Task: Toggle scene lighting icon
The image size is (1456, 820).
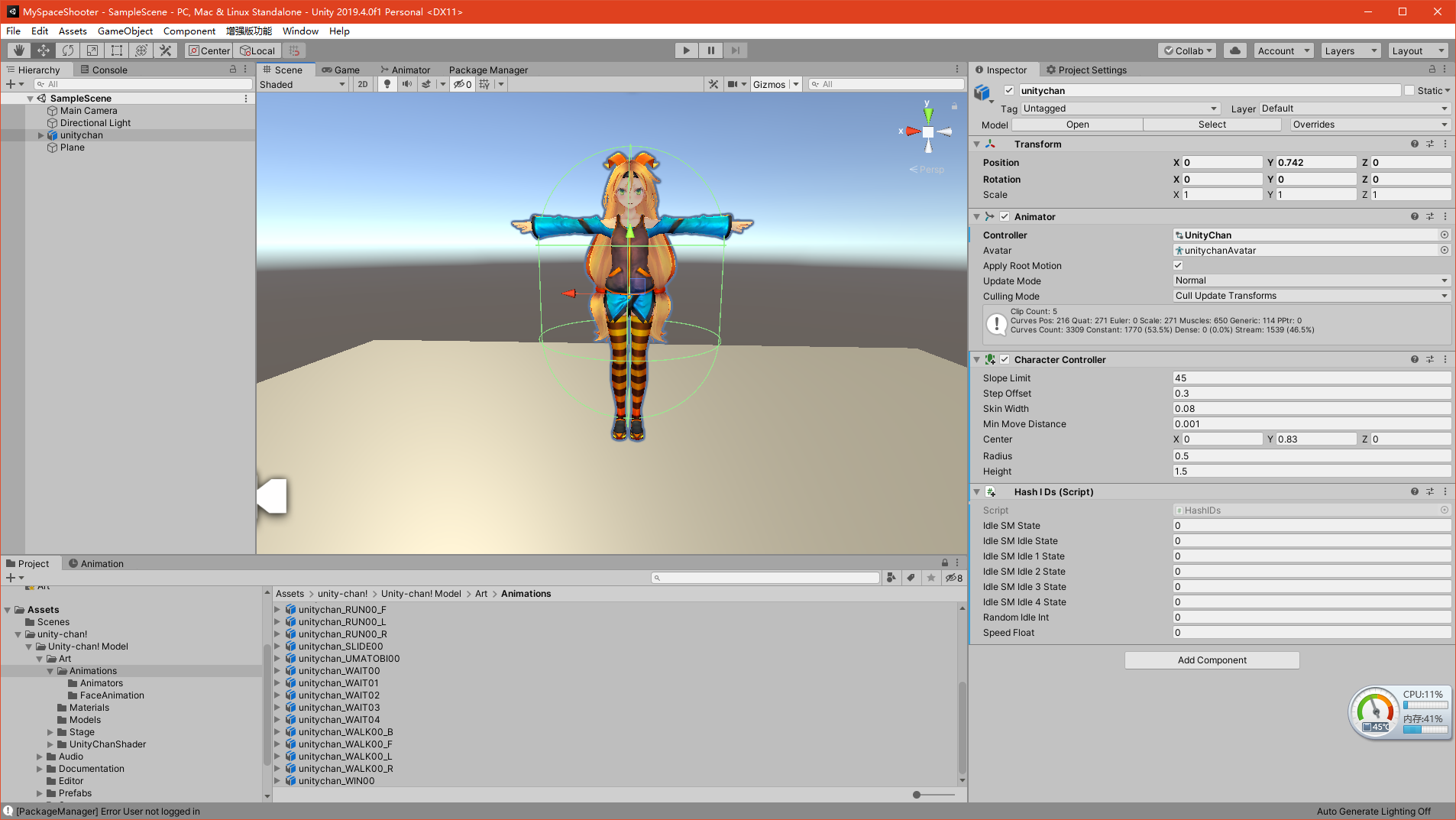Action: click(x=387, y=84)
